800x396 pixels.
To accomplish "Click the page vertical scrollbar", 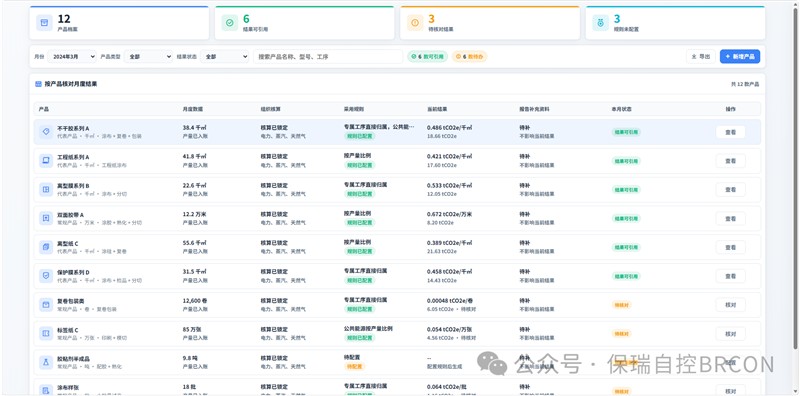I will tap(795, 179).
